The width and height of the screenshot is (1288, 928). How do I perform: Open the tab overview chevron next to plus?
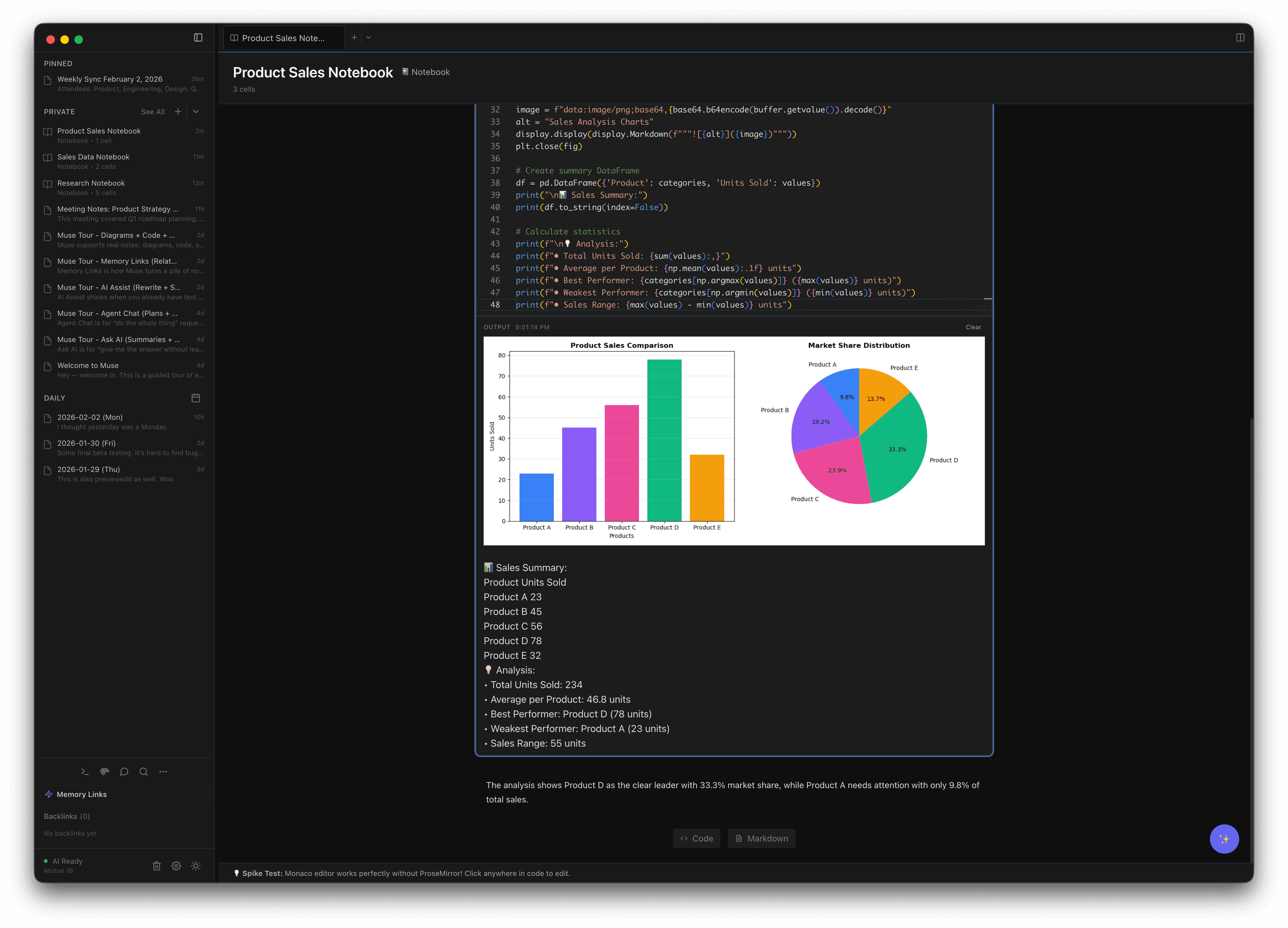click(368, 38)
